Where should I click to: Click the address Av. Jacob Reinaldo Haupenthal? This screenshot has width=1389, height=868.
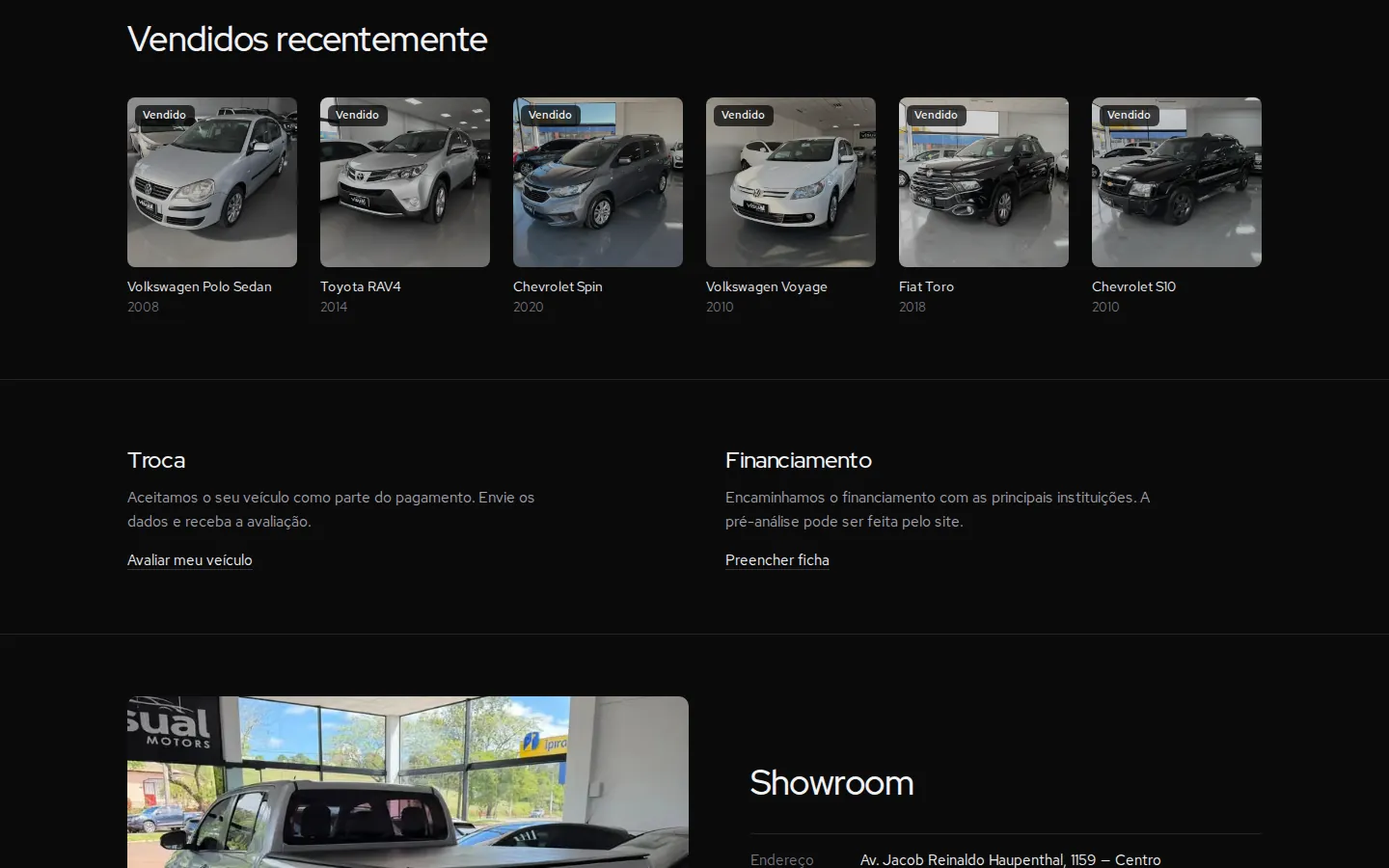(1011, 859)
